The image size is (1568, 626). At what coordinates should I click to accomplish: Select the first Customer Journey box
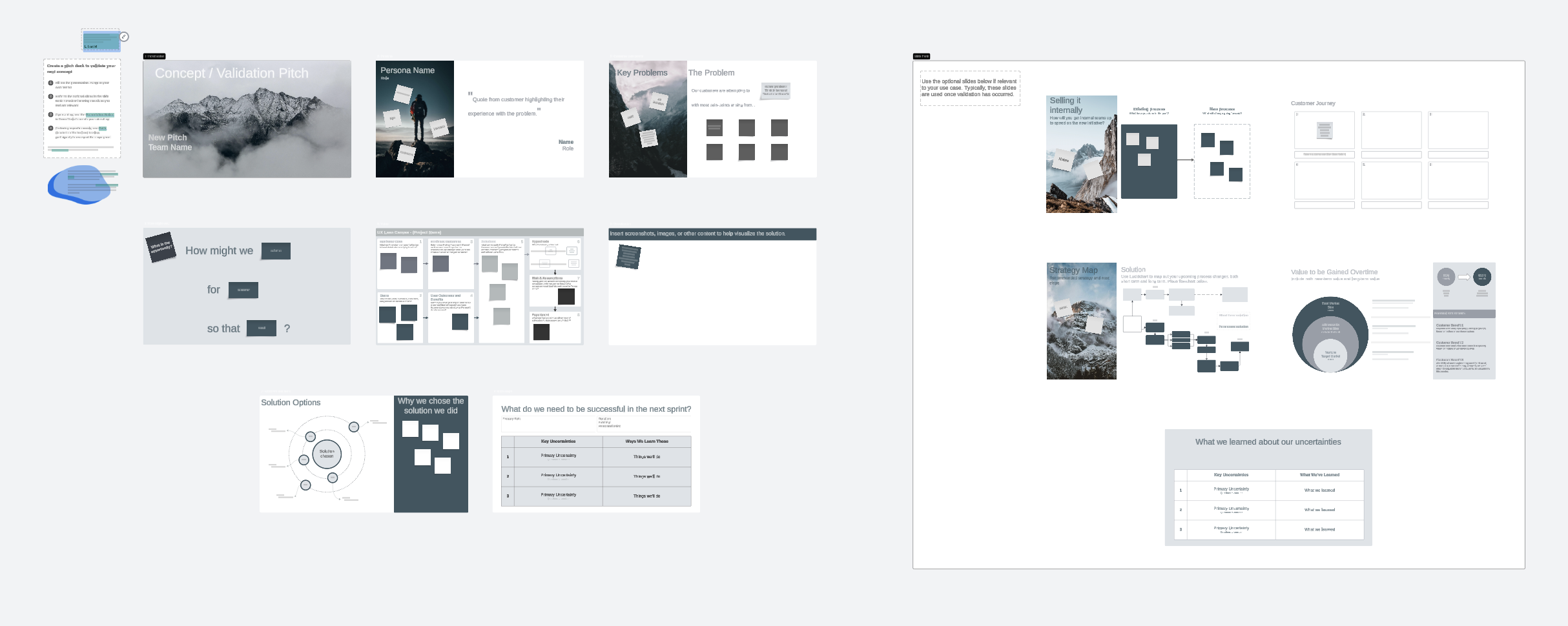[x=1324, y=130]
